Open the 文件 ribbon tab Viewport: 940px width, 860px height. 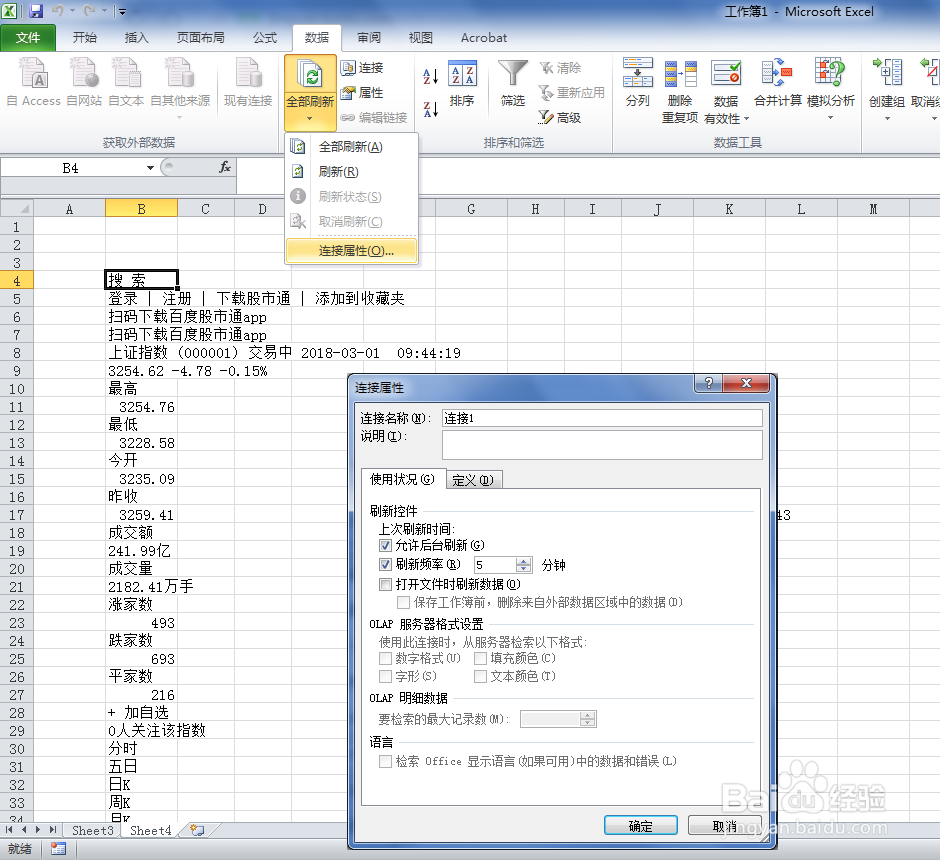(28, 38)
